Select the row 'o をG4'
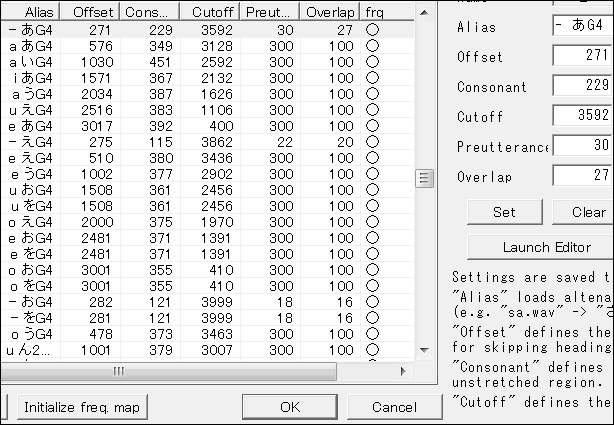 207,286
